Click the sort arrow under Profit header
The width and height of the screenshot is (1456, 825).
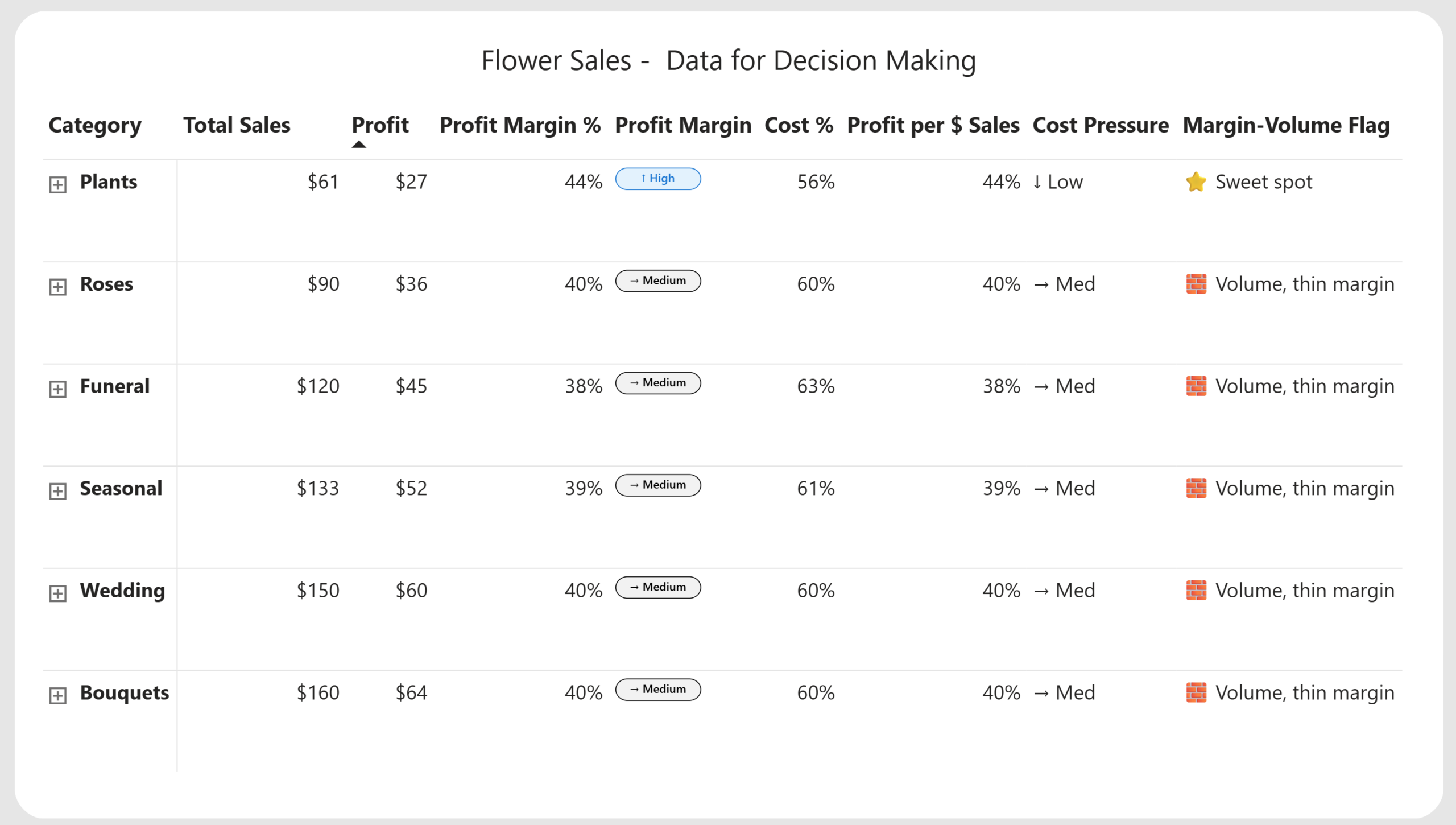[359, 145]
